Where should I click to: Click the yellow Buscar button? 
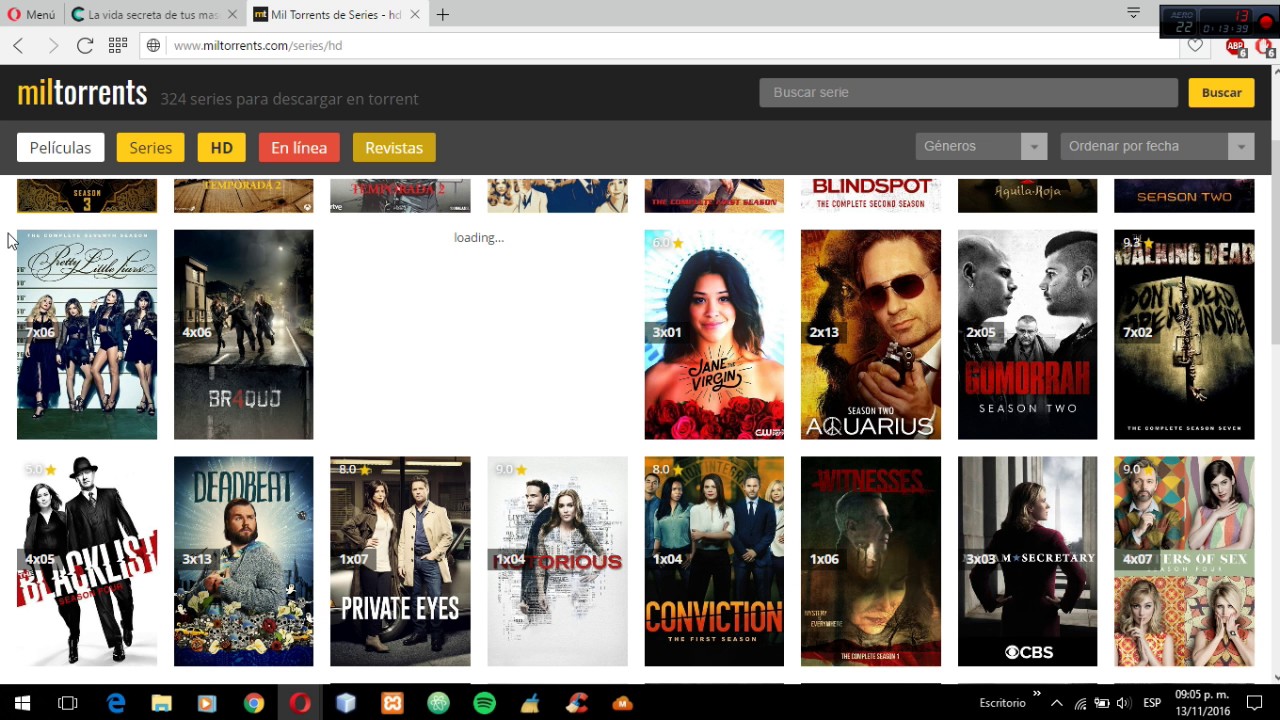pyautogui.click(x=1221, y=92)
